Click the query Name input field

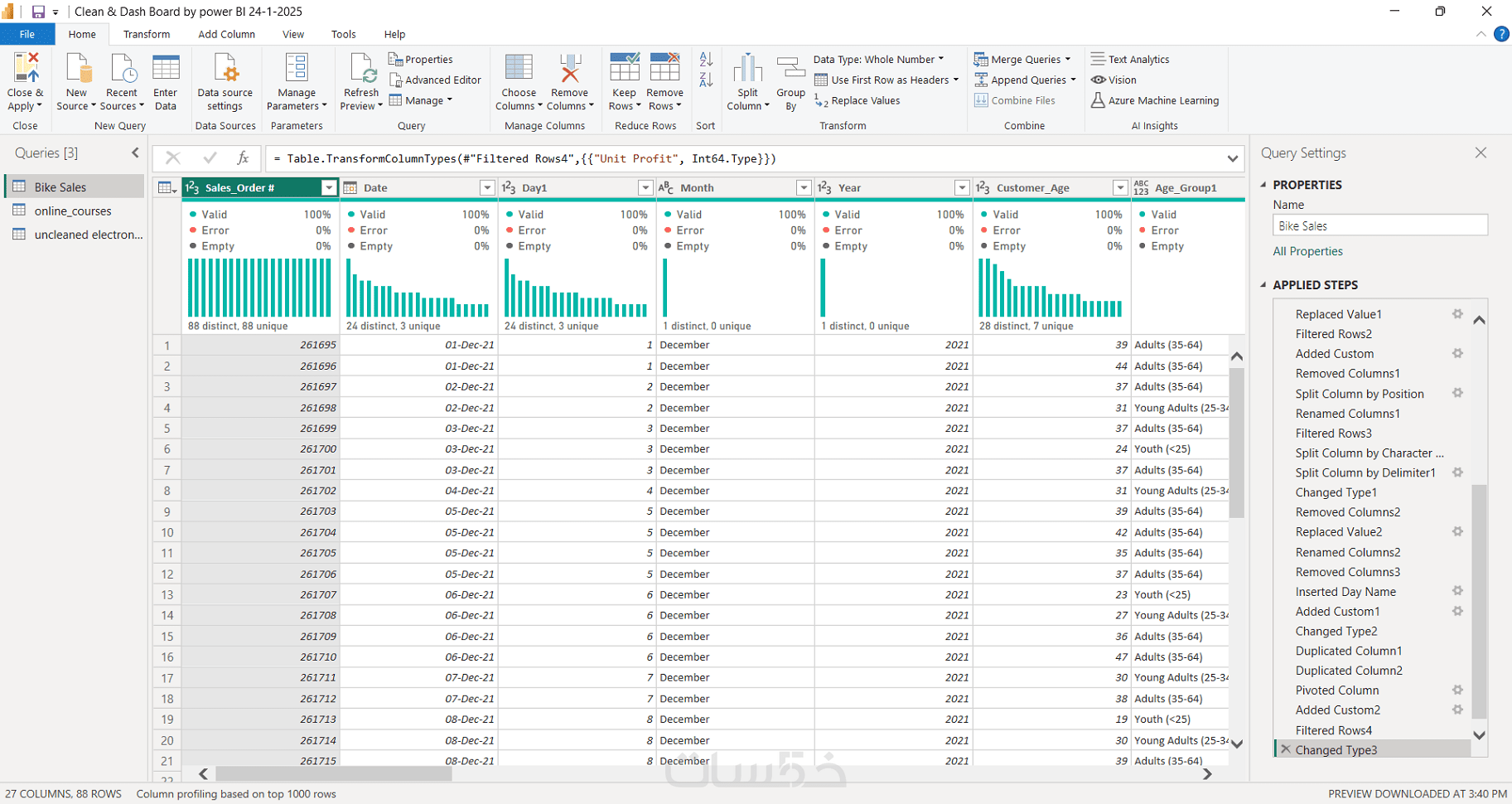coord(1379,225)
